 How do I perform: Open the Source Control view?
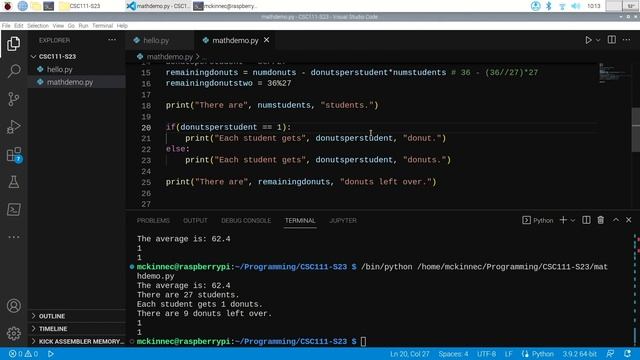[13, 99]
